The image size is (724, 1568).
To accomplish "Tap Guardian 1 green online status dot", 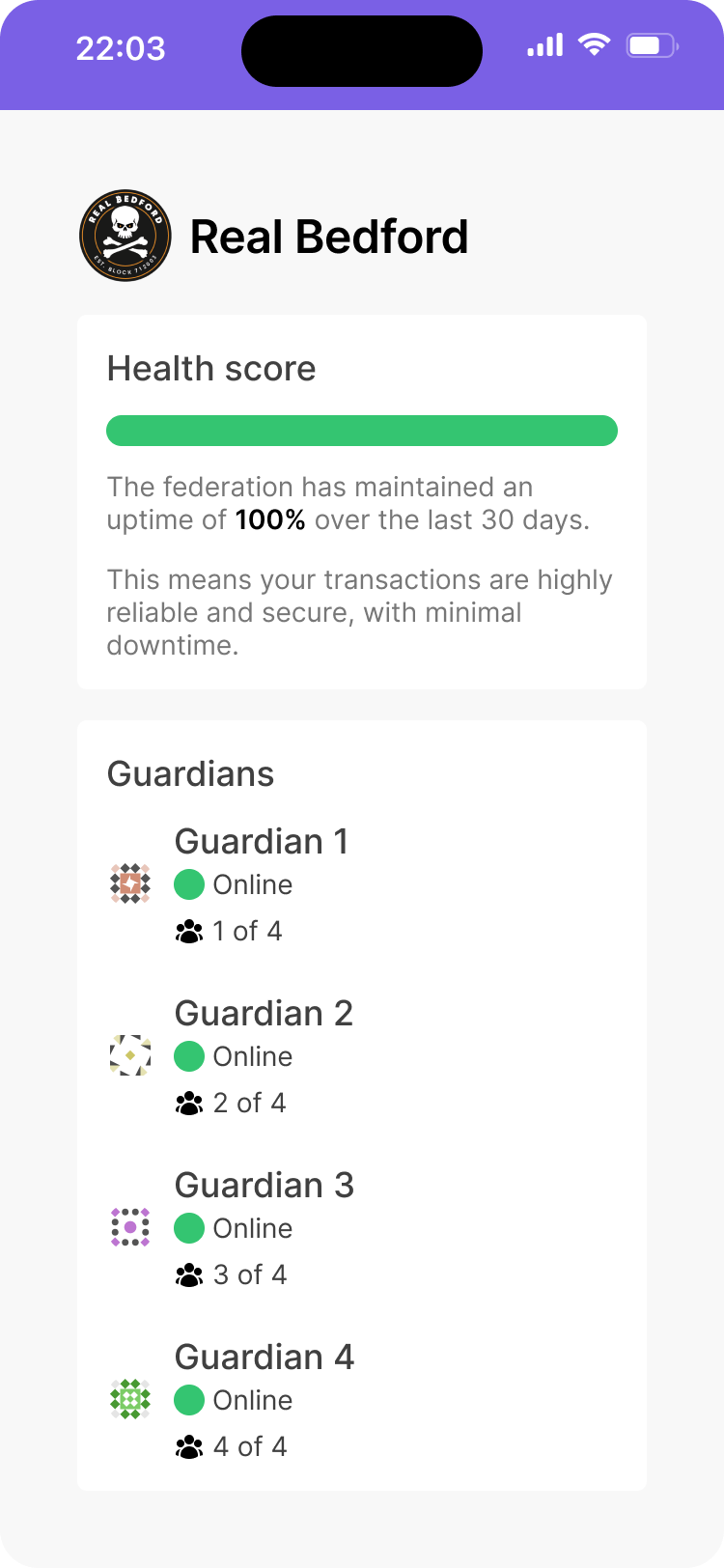I will coord(189,884).
